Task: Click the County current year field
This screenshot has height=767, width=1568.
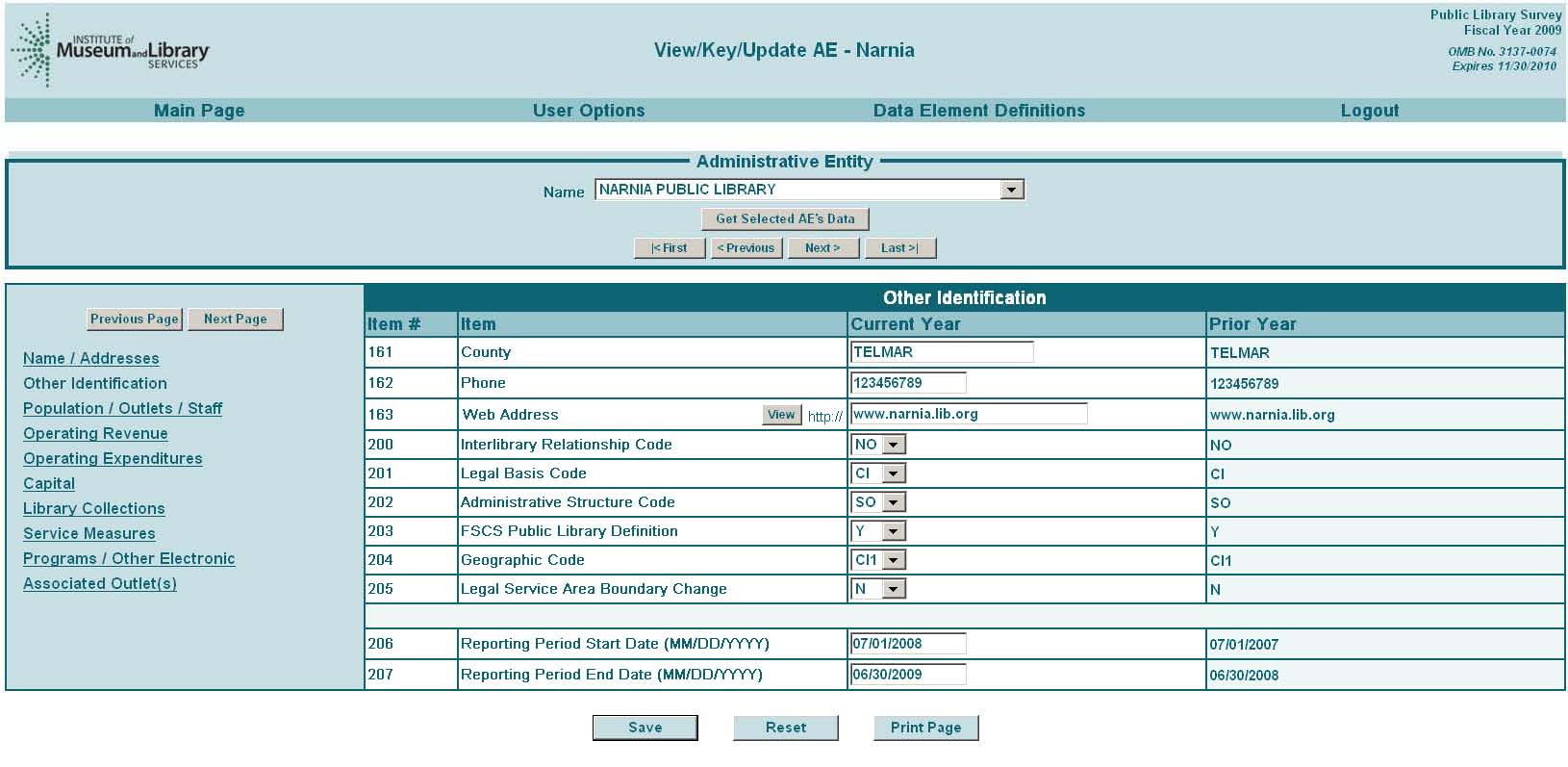Action: [942, 352]
